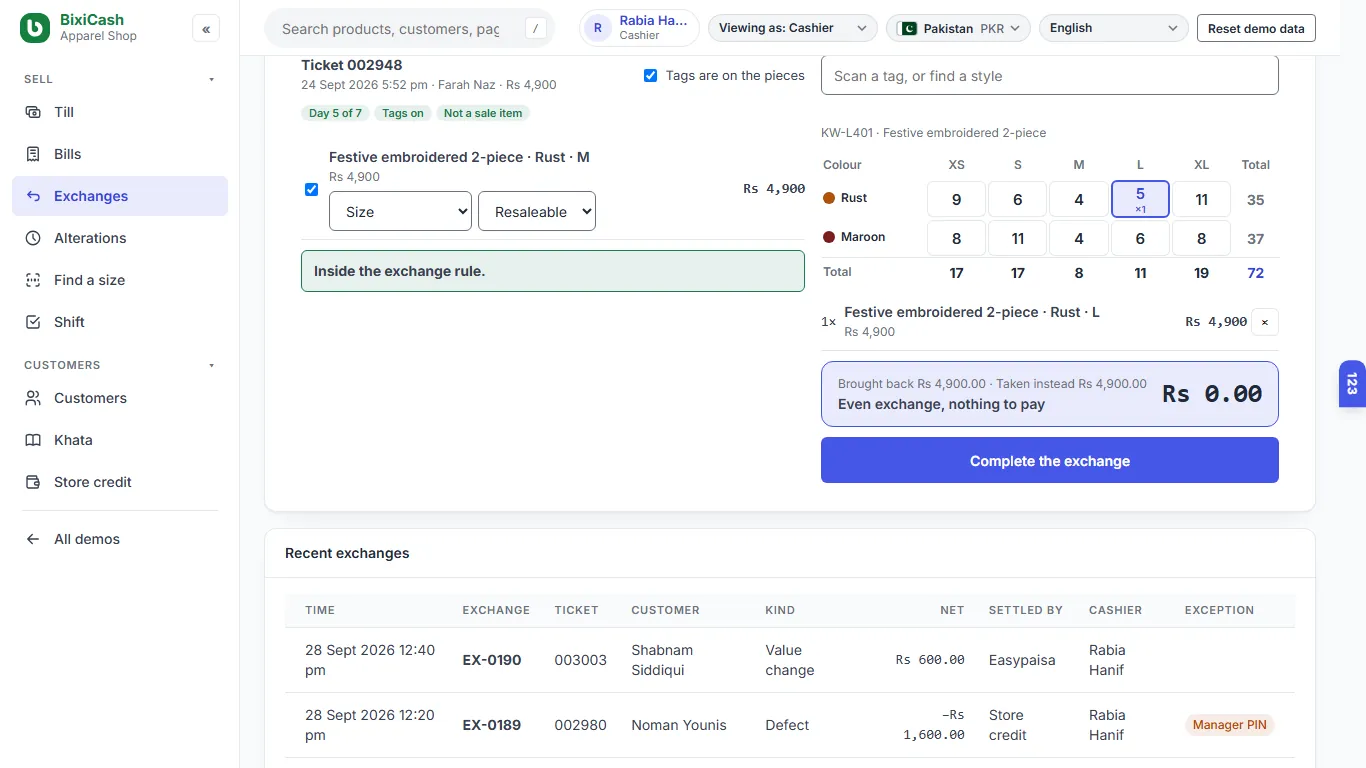Click Complete the exchange button

point(1050,460)
